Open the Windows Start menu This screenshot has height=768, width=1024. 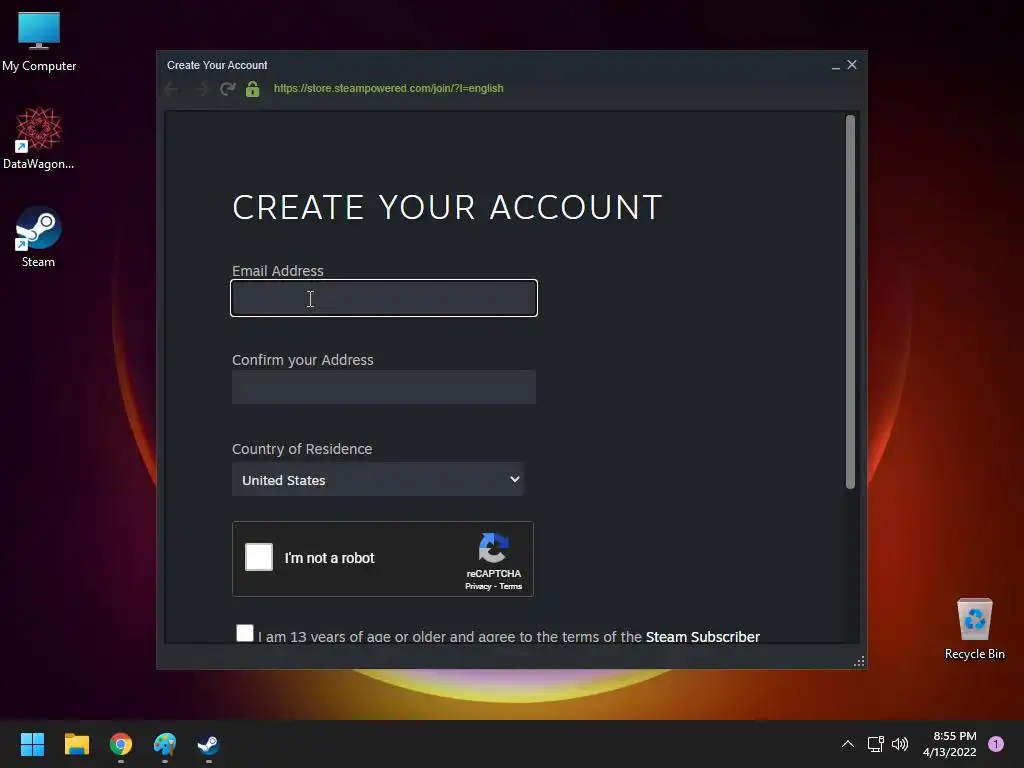pos(32,744)
